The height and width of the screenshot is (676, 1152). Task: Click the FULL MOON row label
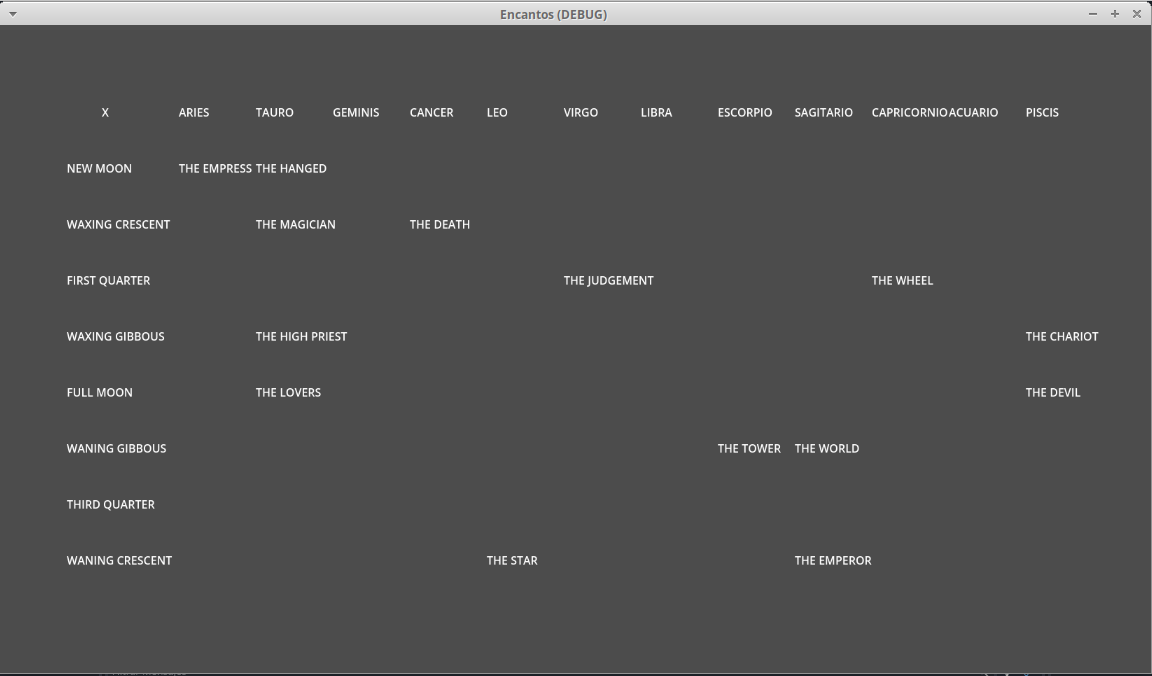pyautogui.click(x=100, y=392)
